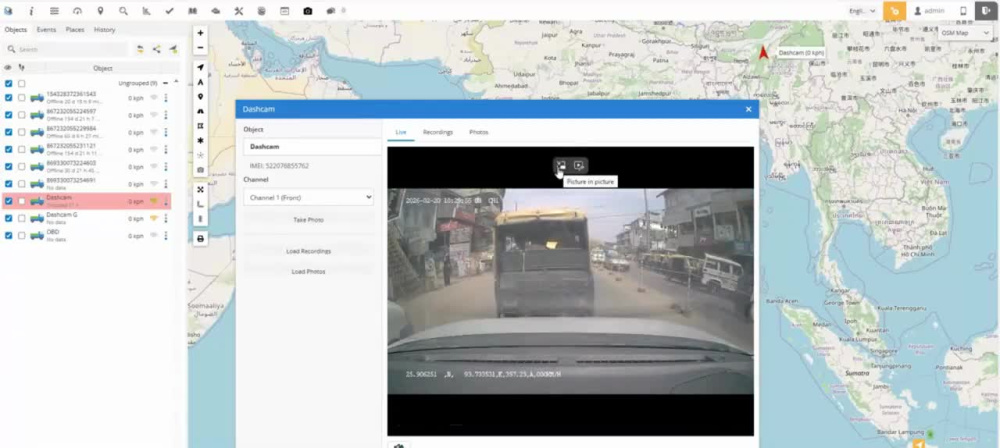
Task: Open the admin user menu
Action: click(x=929, y=11)
